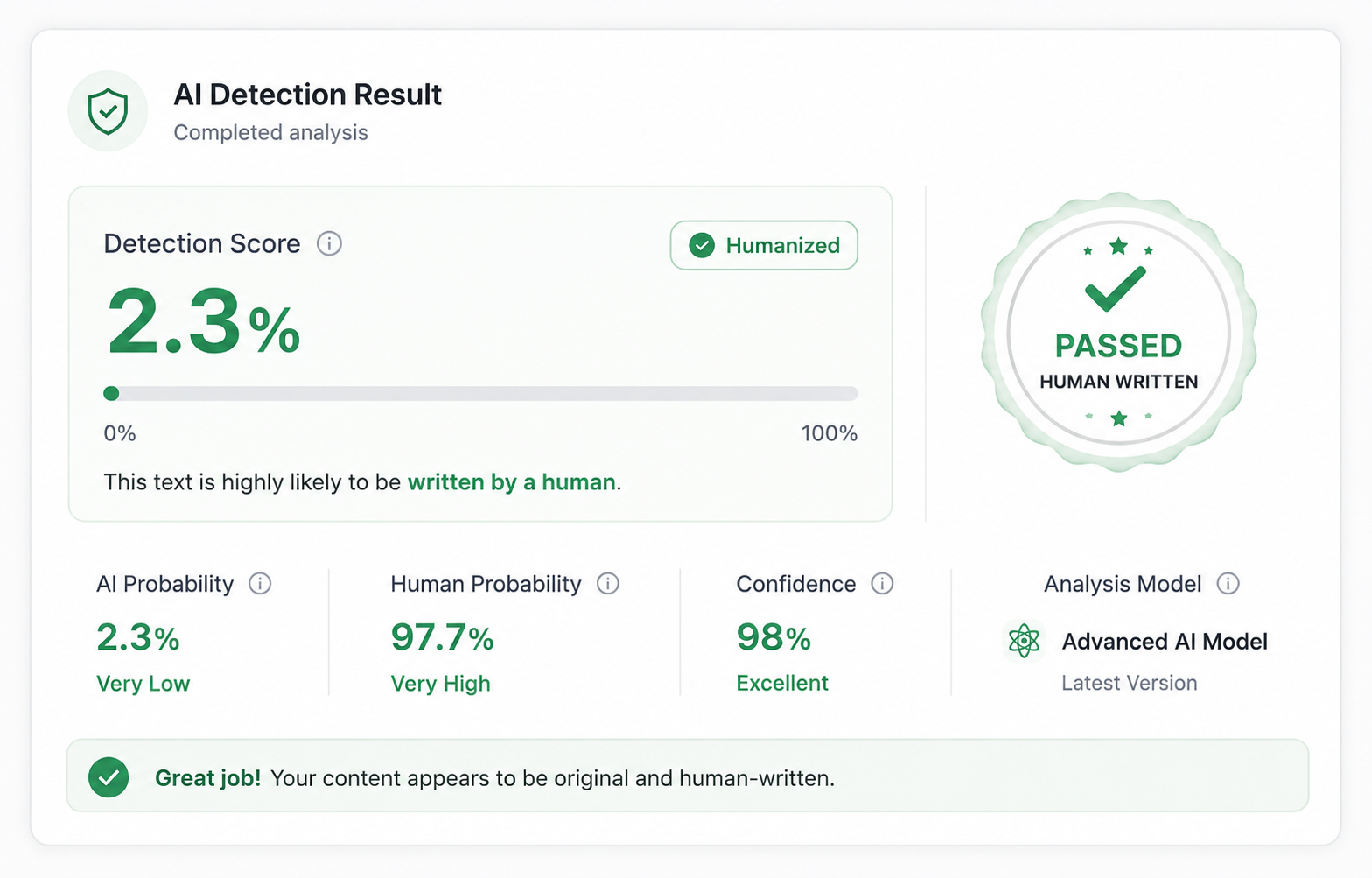
Task: Click the 'Great job!' bold text
Action: tap(207, 778)
